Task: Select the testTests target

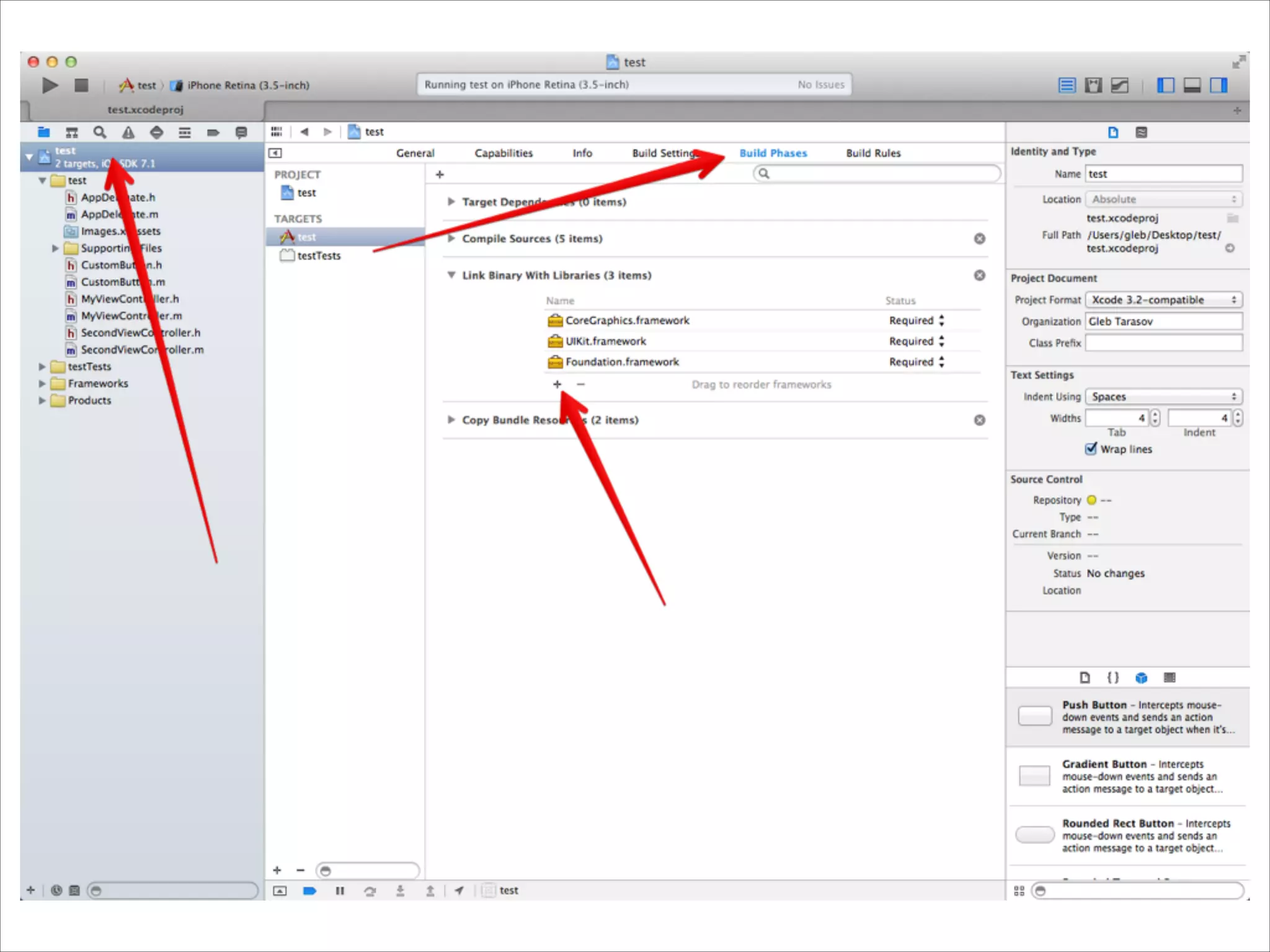Action: (x=318, y=255)
